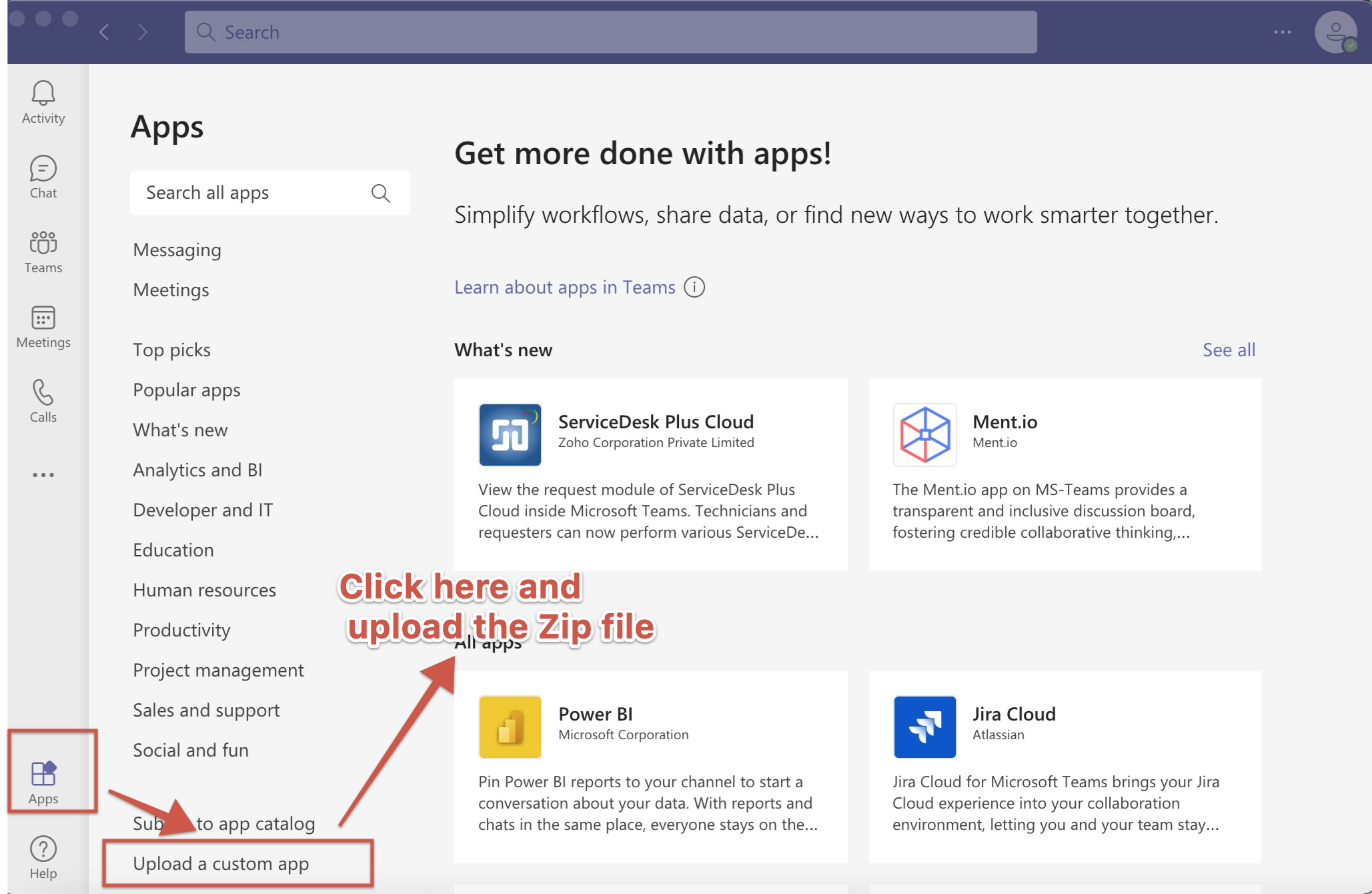Select the Top picks category
Image resolution: width=1372 pixels, height=894 pixels.
tap(172, 350)
